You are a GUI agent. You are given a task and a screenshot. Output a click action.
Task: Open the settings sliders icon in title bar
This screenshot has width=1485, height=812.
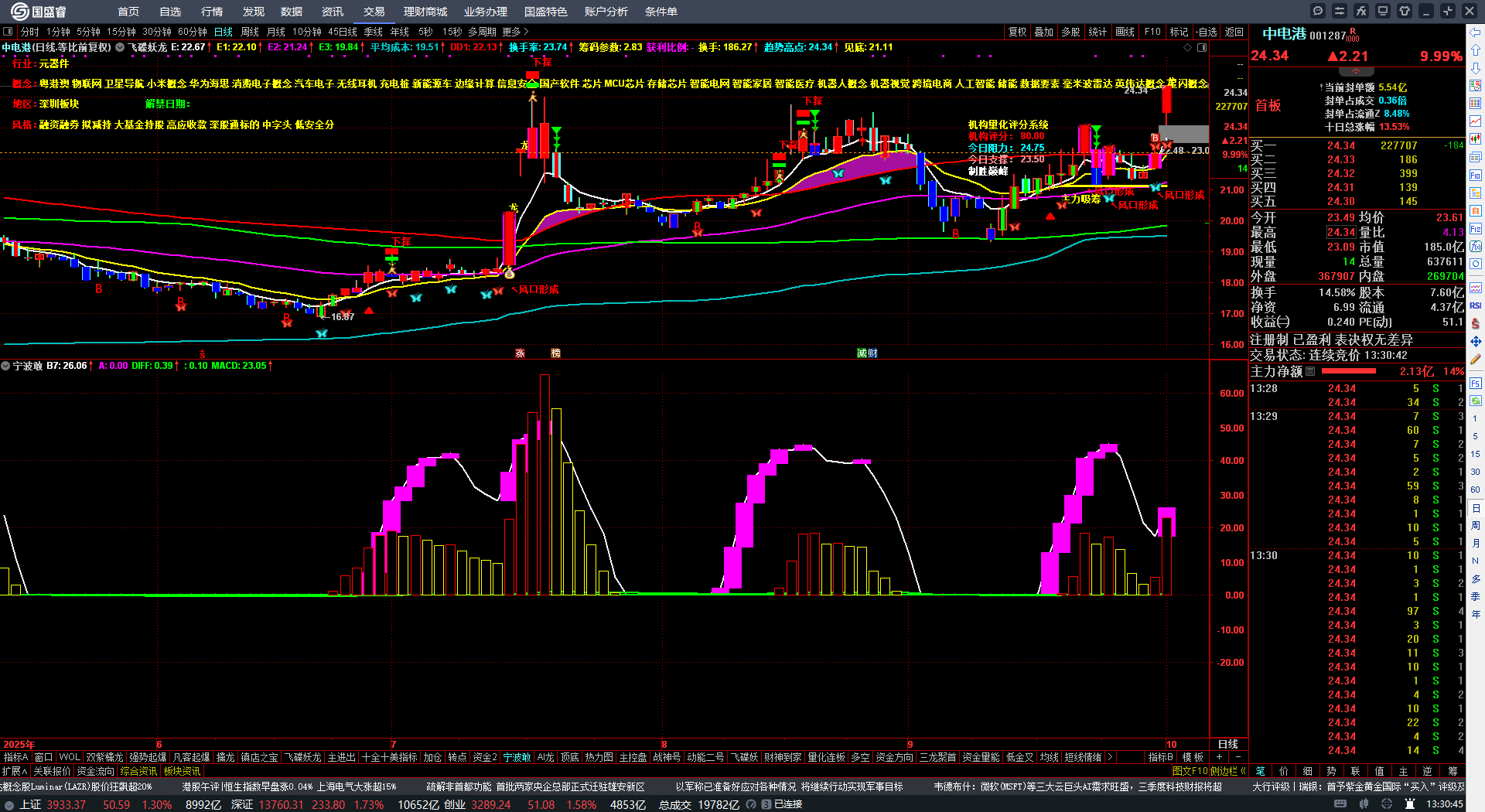(1340, 11)
